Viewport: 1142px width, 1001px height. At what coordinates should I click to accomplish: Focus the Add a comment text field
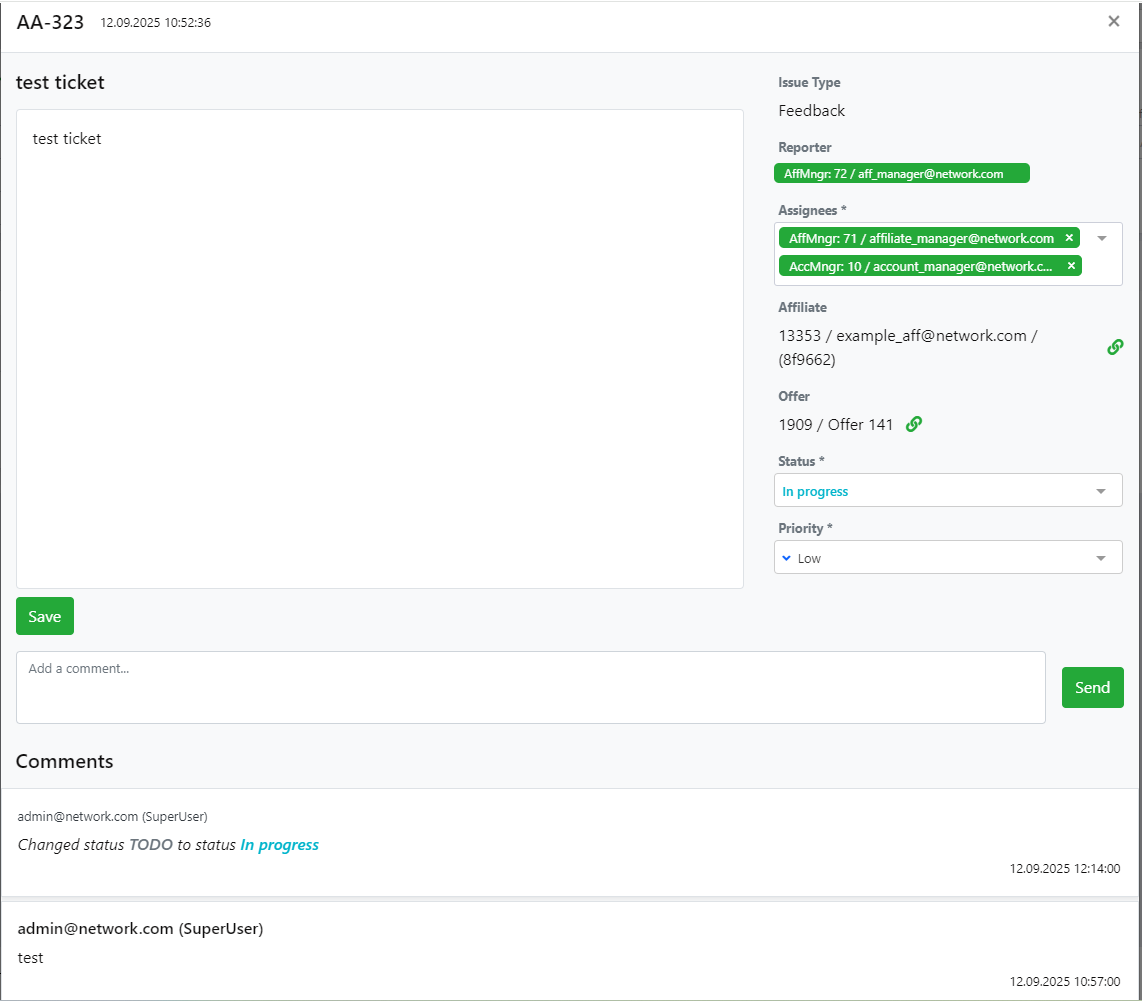click(530, 687)
